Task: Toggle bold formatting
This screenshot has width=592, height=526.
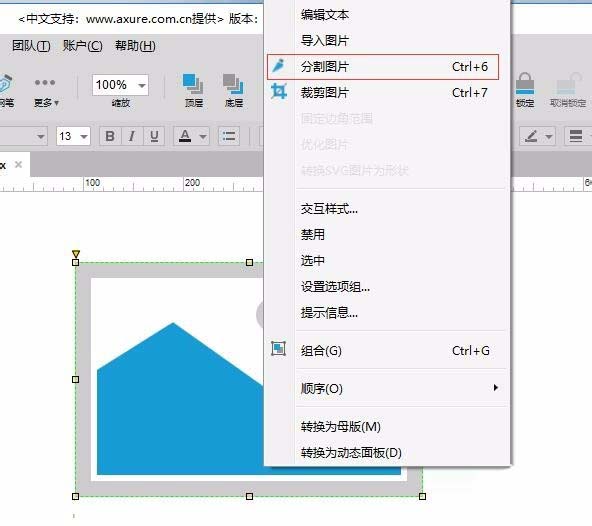Action: pyautogui.click(x=110, y=136)
